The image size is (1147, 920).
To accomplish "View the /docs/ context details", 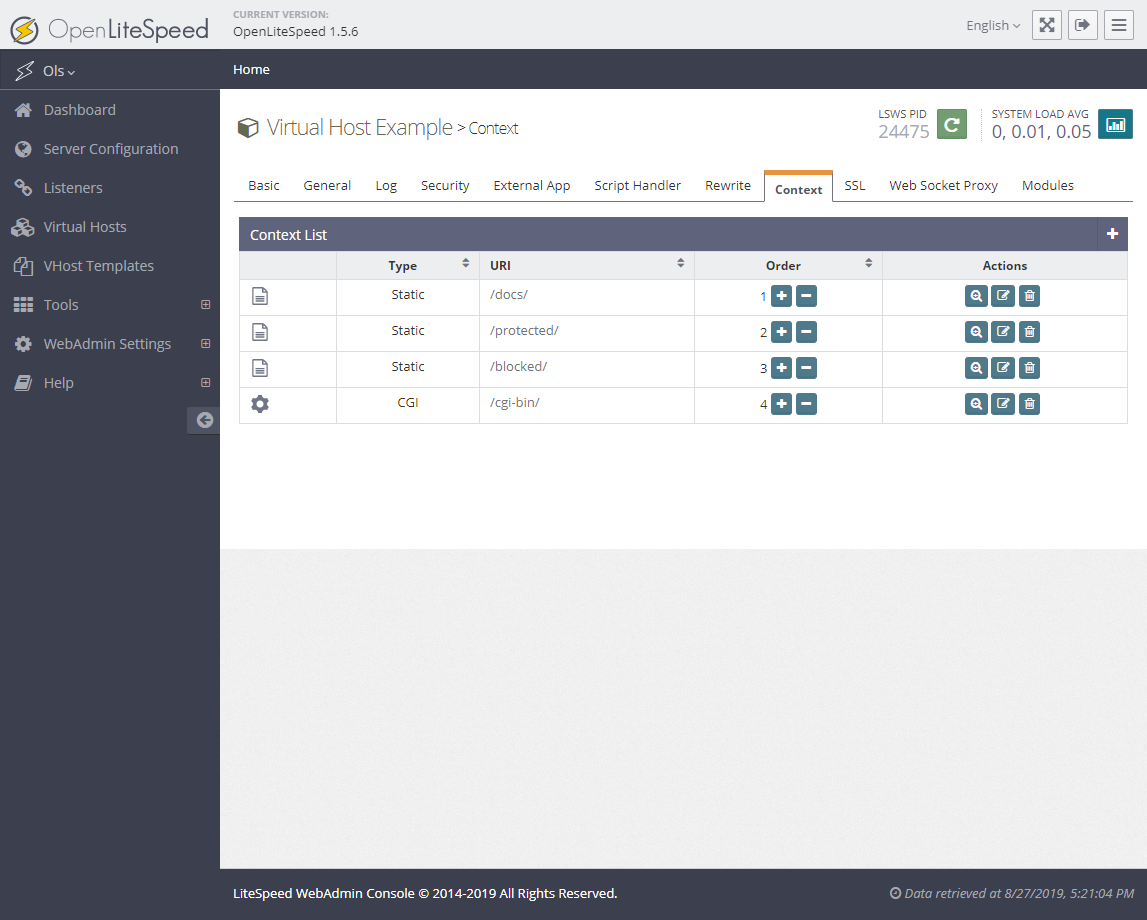I will [x=976, y=296].
